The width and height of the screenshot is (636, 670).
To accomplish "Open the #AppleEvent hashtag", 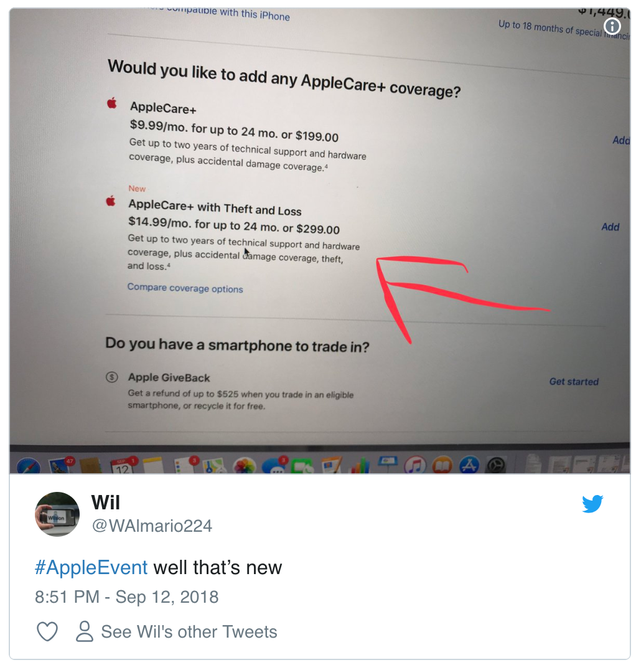I will click(91, 567).
